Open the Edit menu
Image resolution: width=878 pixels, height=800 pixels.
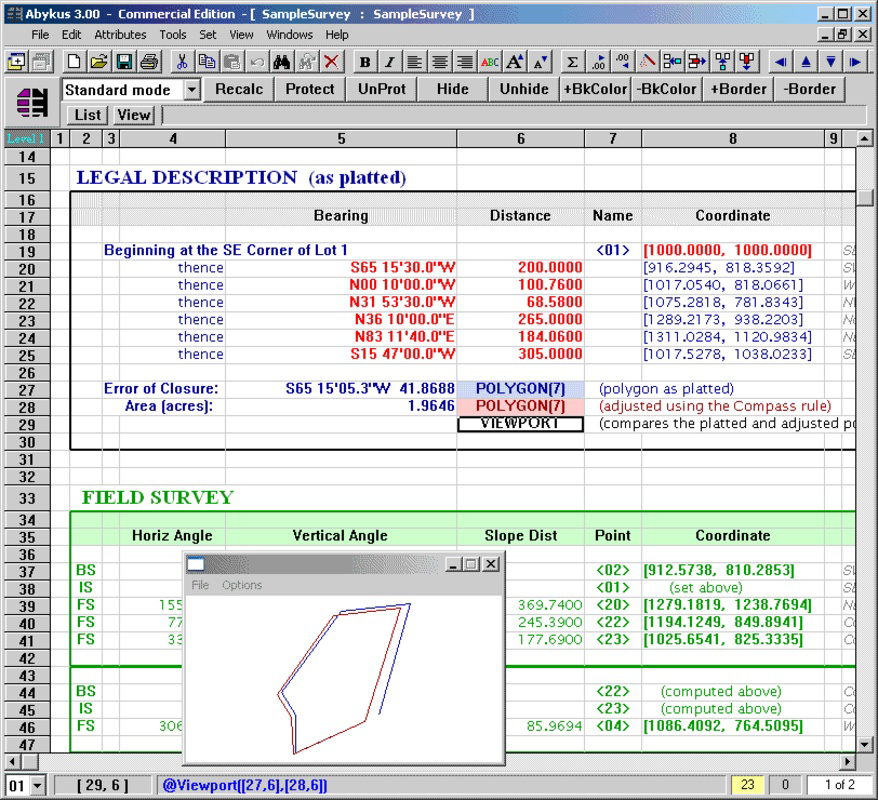pos(71,35)
